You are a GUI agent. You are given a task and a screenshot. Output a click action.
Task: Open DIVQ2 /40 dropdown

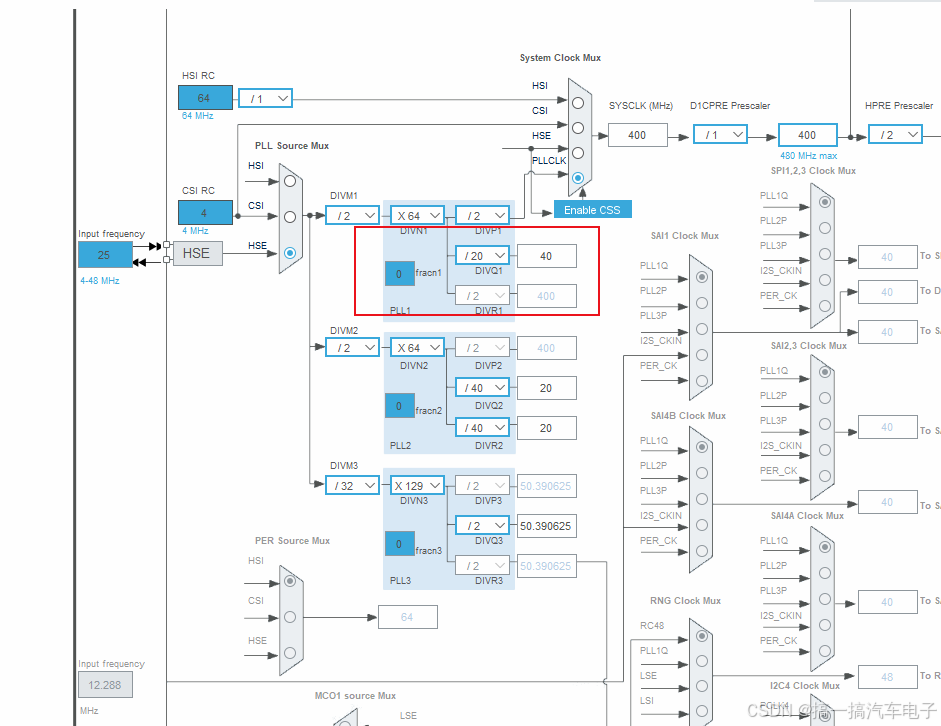[482, 387]
